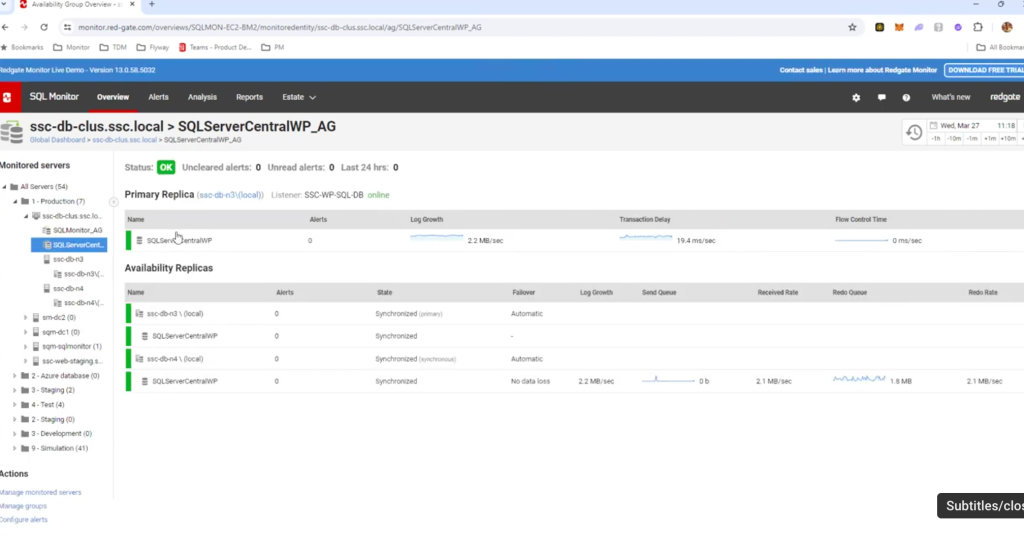The width and height of the screenshot is (1024, 556).
Task: Open the Configuration gear icon
Action: click(856, 98)
